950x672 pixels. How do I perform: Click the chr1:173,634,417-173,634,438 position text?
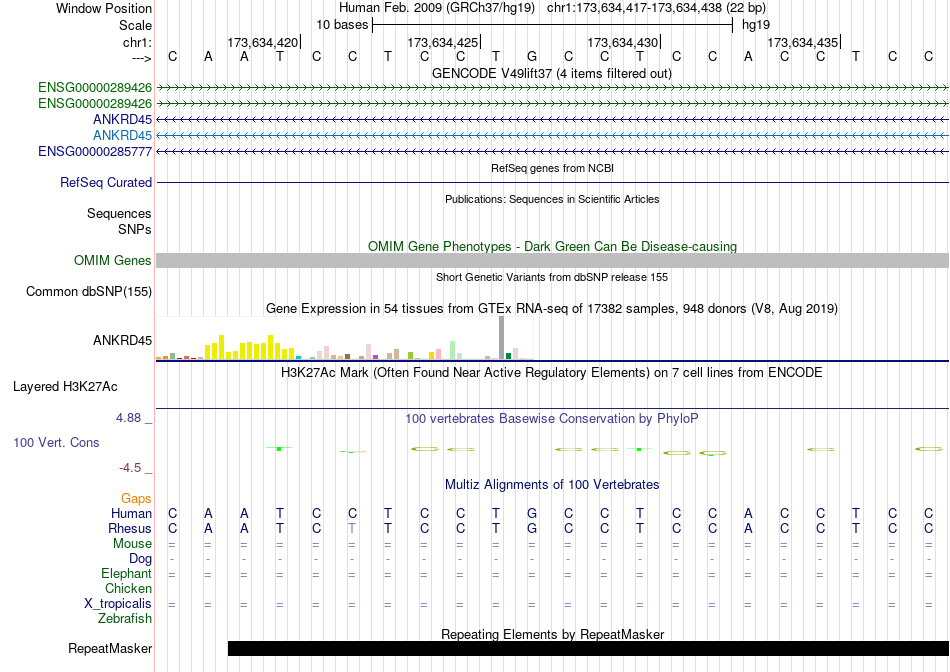(656, 8)
